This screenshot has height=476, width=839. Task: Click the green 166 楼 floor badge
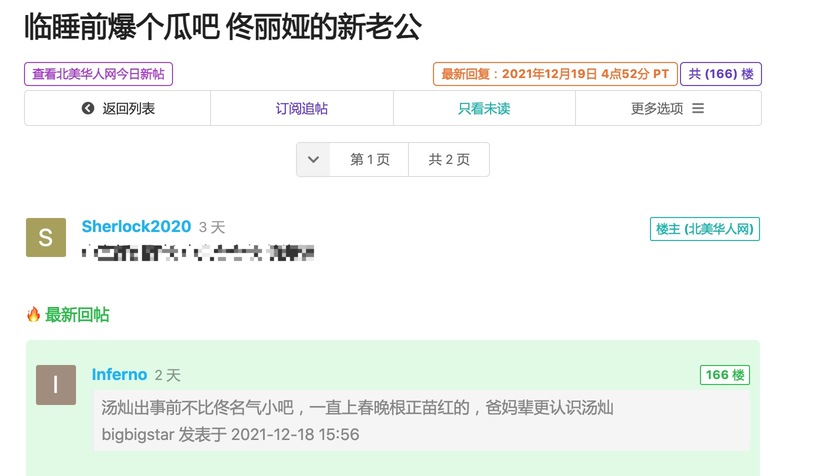click(725, 375)
